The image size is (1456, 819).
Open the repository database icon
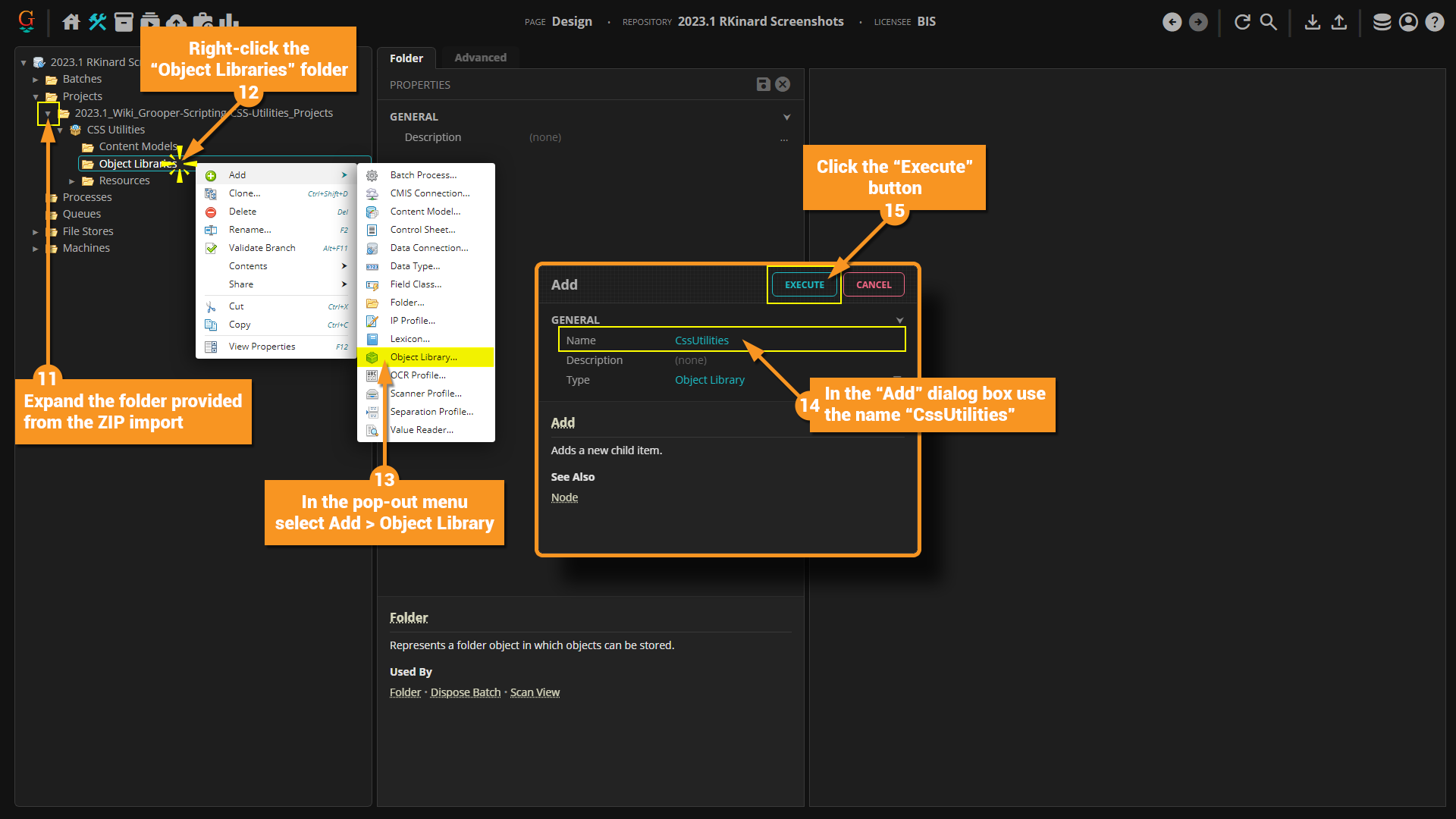pos(1382,22)
